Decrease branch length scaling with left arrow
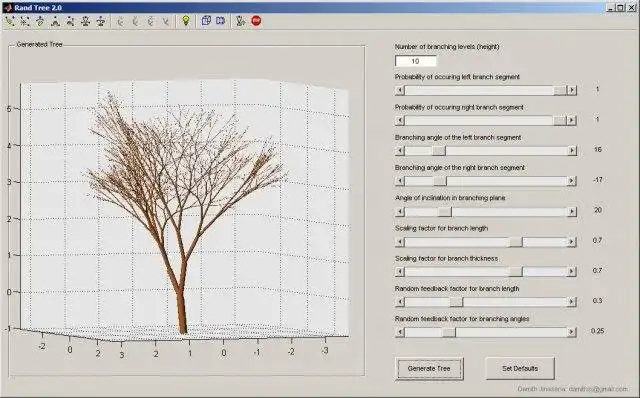 [400, 242]
